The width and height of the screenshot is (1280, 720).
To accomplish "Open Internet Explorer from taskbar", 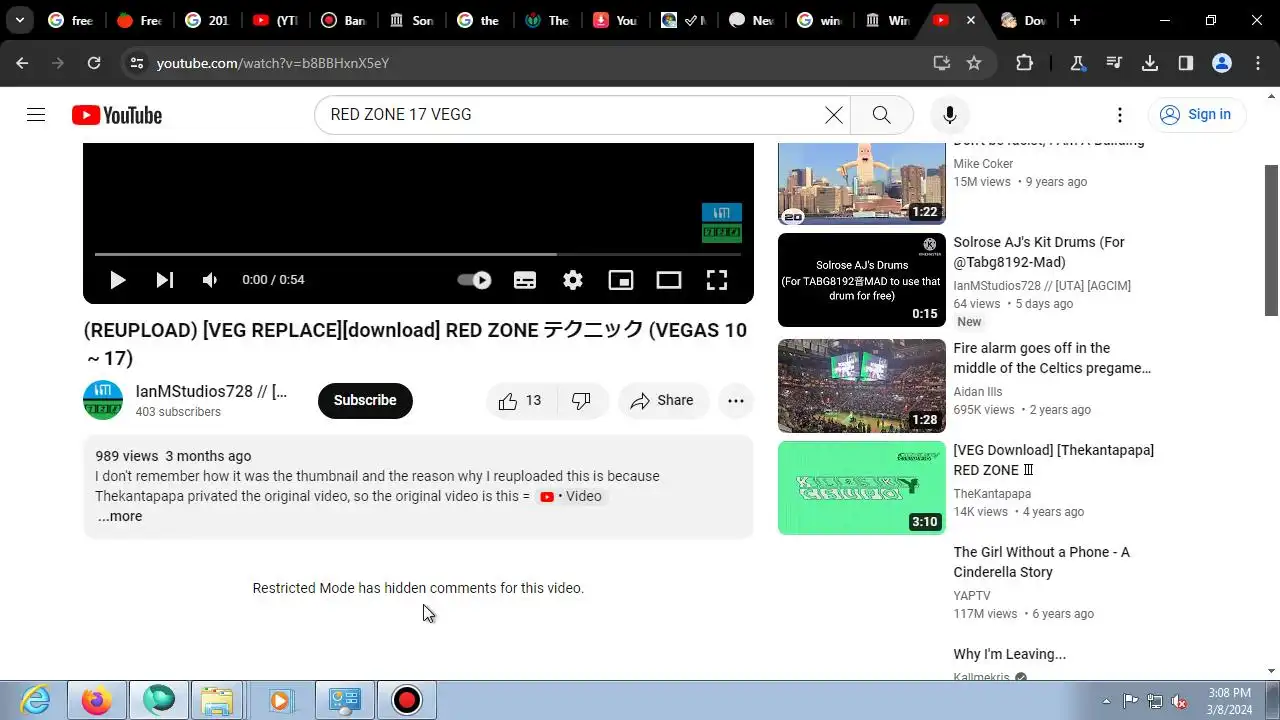I will tap(36, 700).
